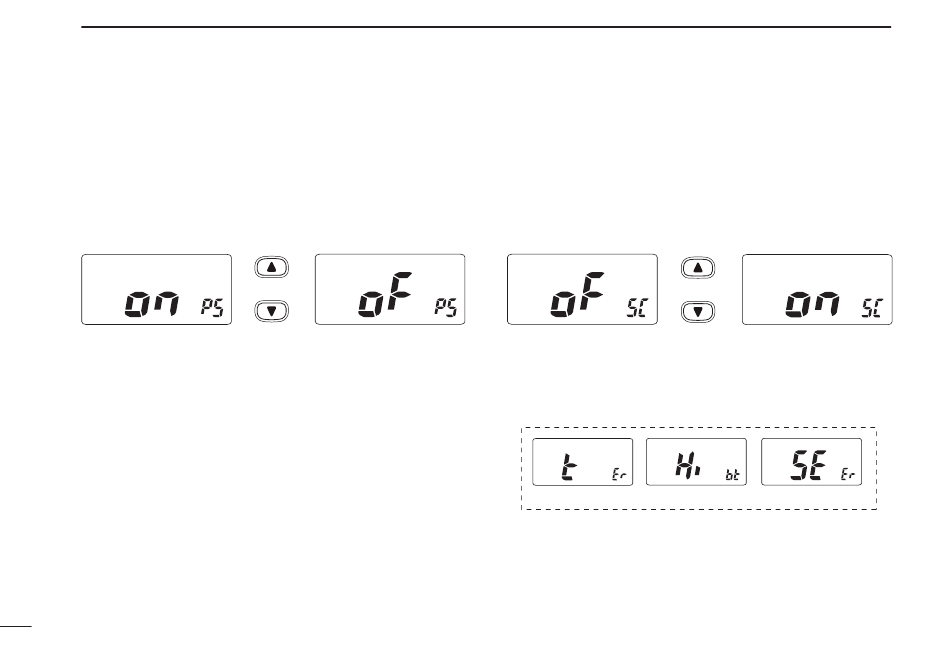Viewport: 950px width, 672px height.
Task: Click the 'Er' indicator beside 'SE'
Action: pyautogui.click(x=848, y=475)
